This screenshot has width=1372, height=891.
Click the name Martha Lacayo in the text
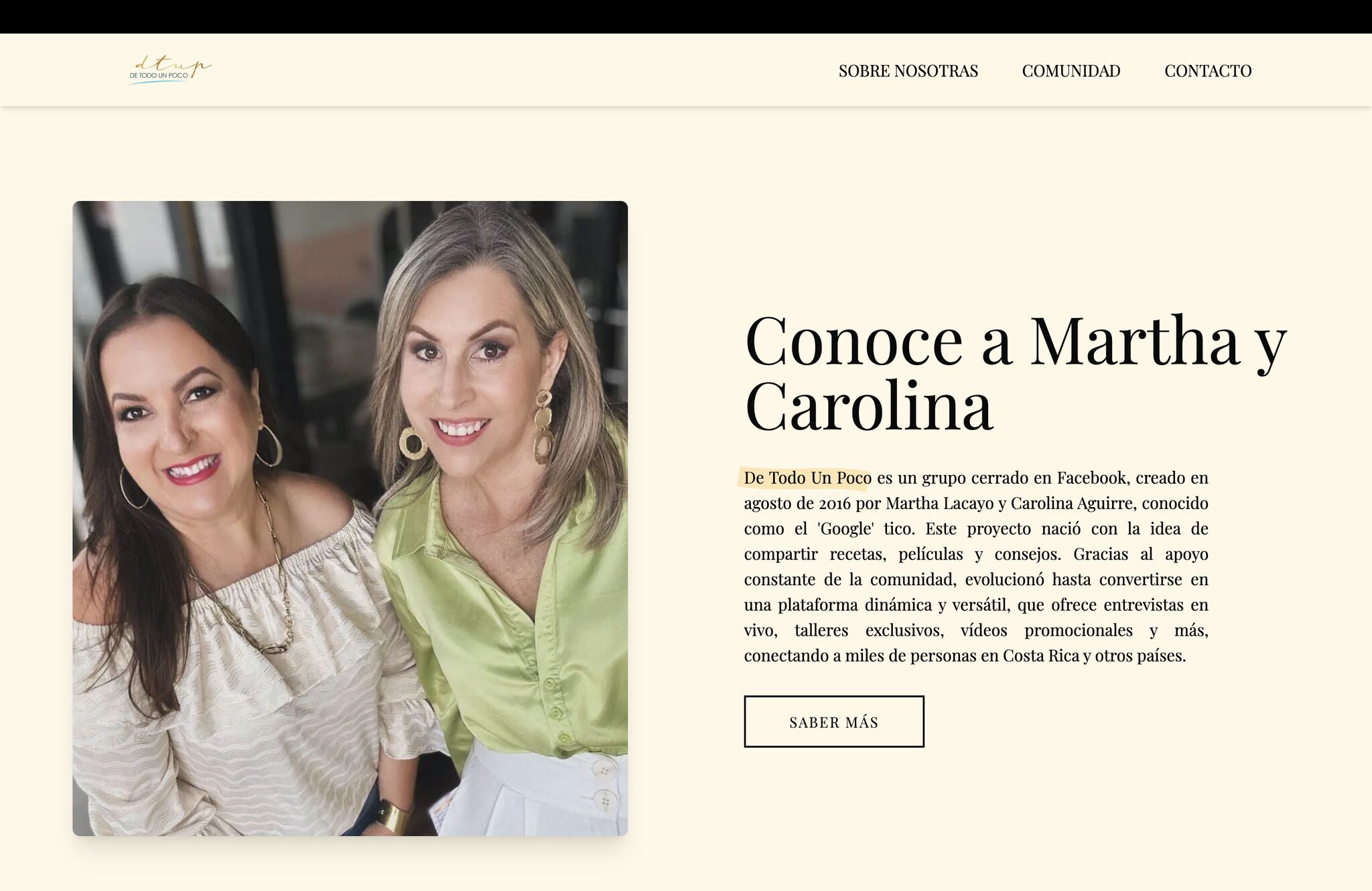940,503
